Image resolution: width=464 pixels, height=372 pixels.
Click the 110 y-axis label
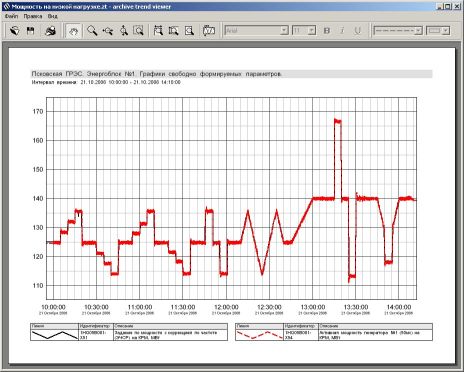tap(38, 286)
